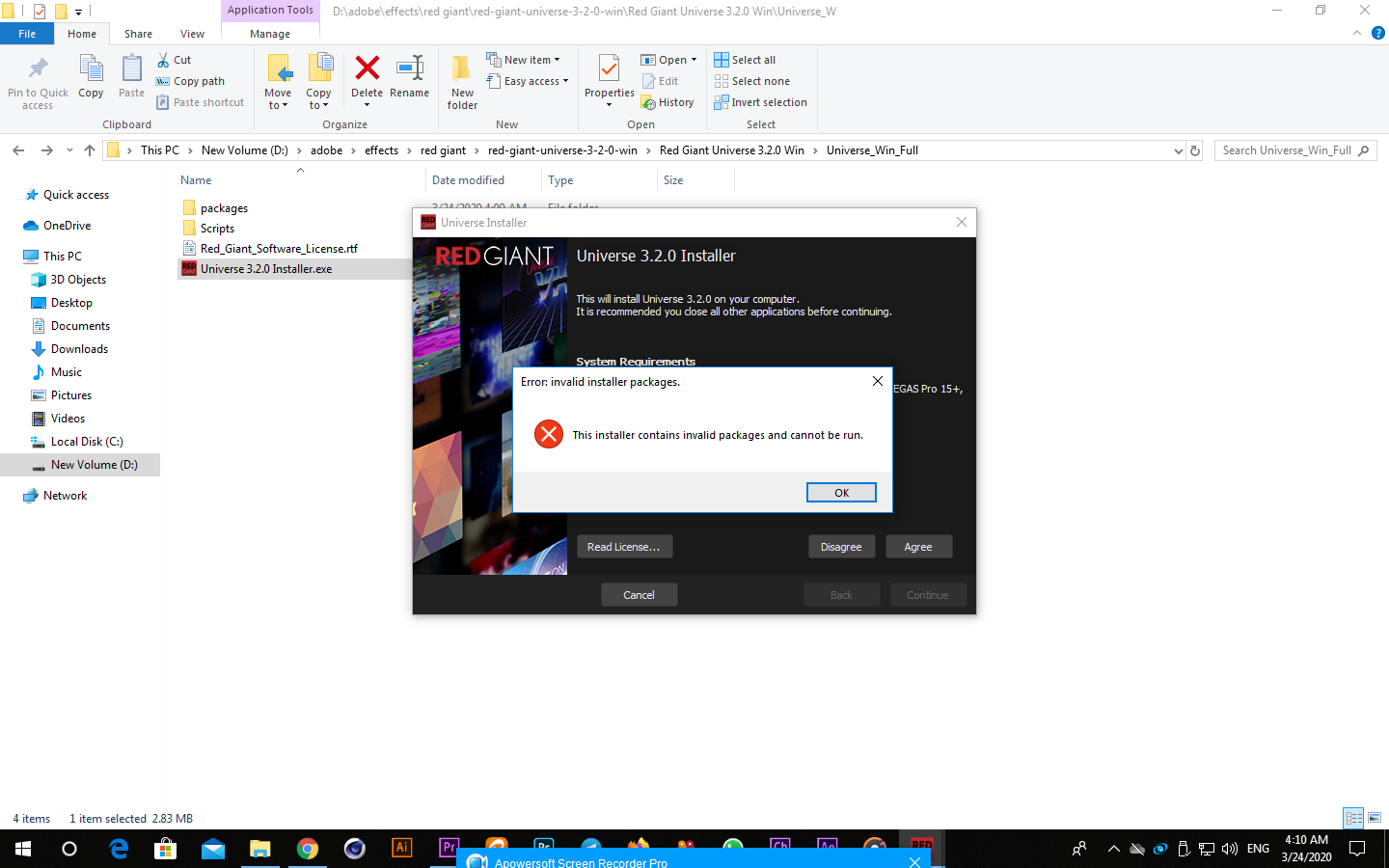The image size is (1389, 868).
Task: Click Select none
Action: (x=751, y=81)
